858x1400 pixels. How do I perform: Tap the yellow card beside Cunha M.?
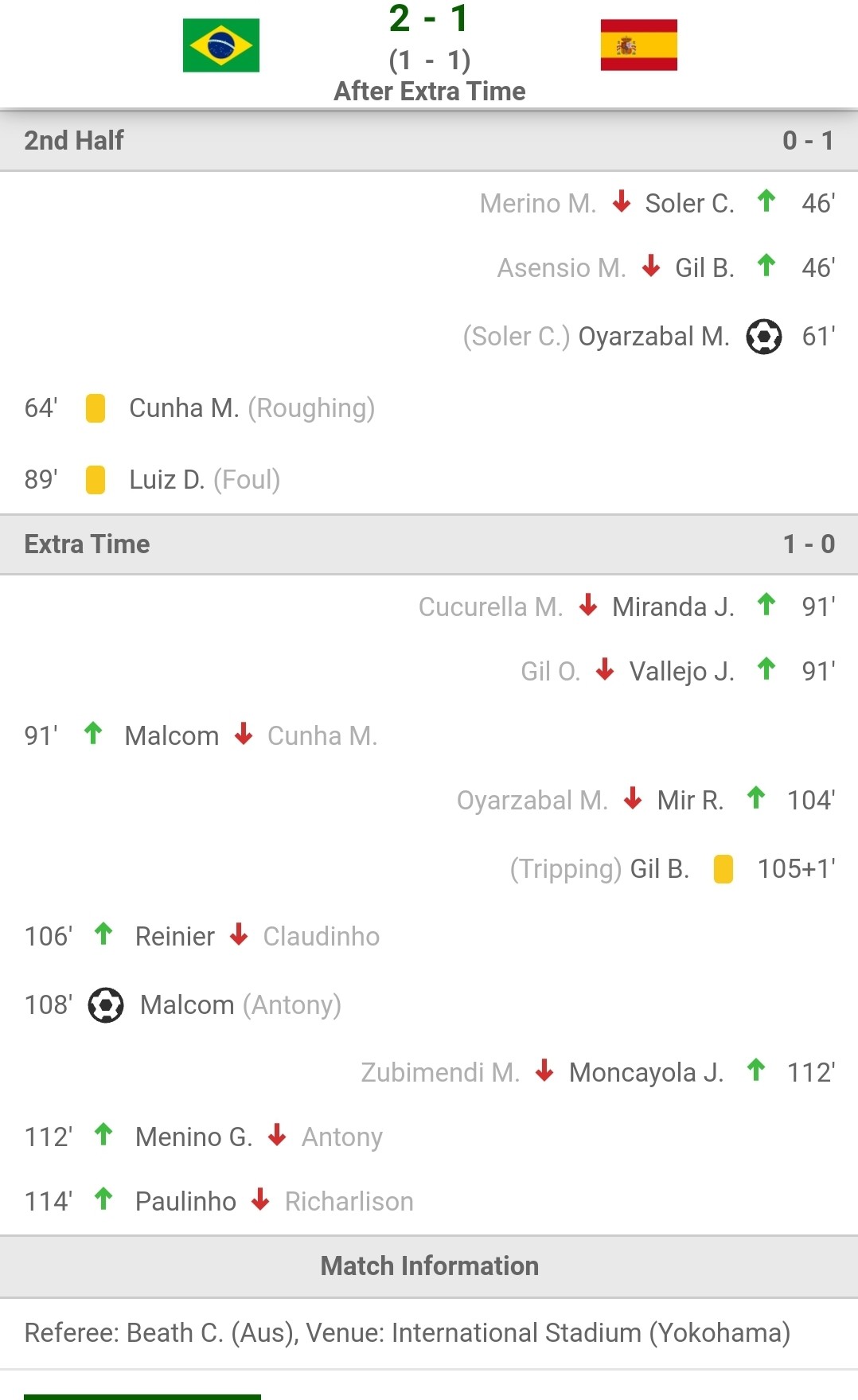(x=96, y=408)
